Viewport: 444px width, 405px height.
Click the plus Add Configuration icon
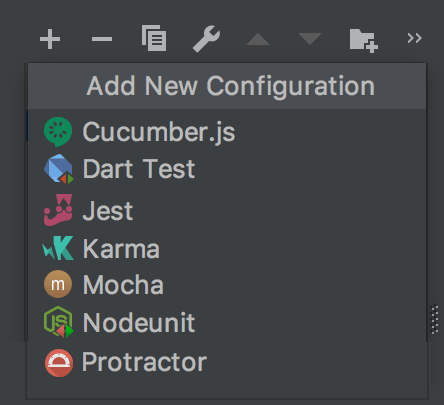tap(50, 39)
